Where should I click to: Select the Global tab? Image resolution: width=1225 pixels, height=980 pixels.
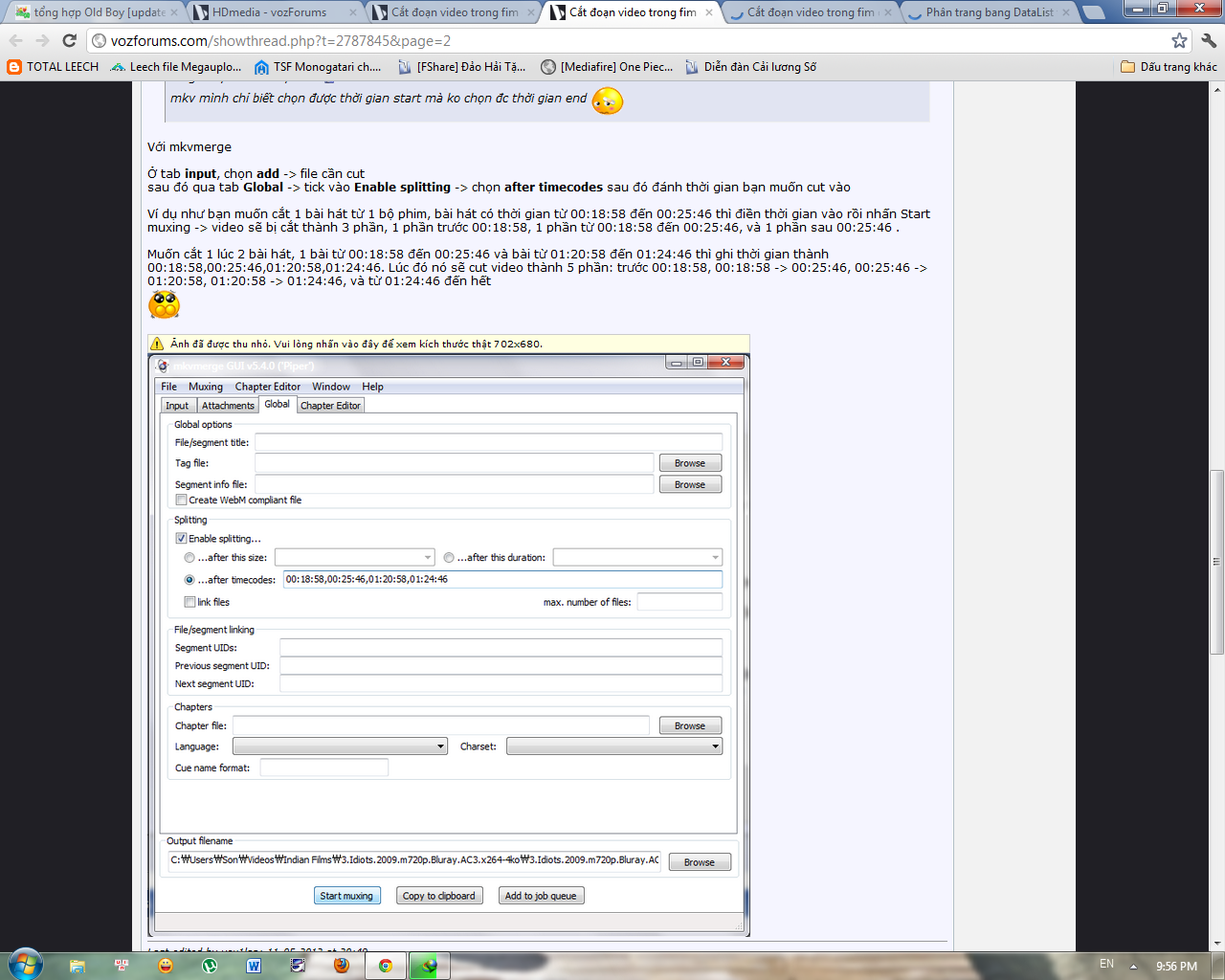click(x=278, y=404)
